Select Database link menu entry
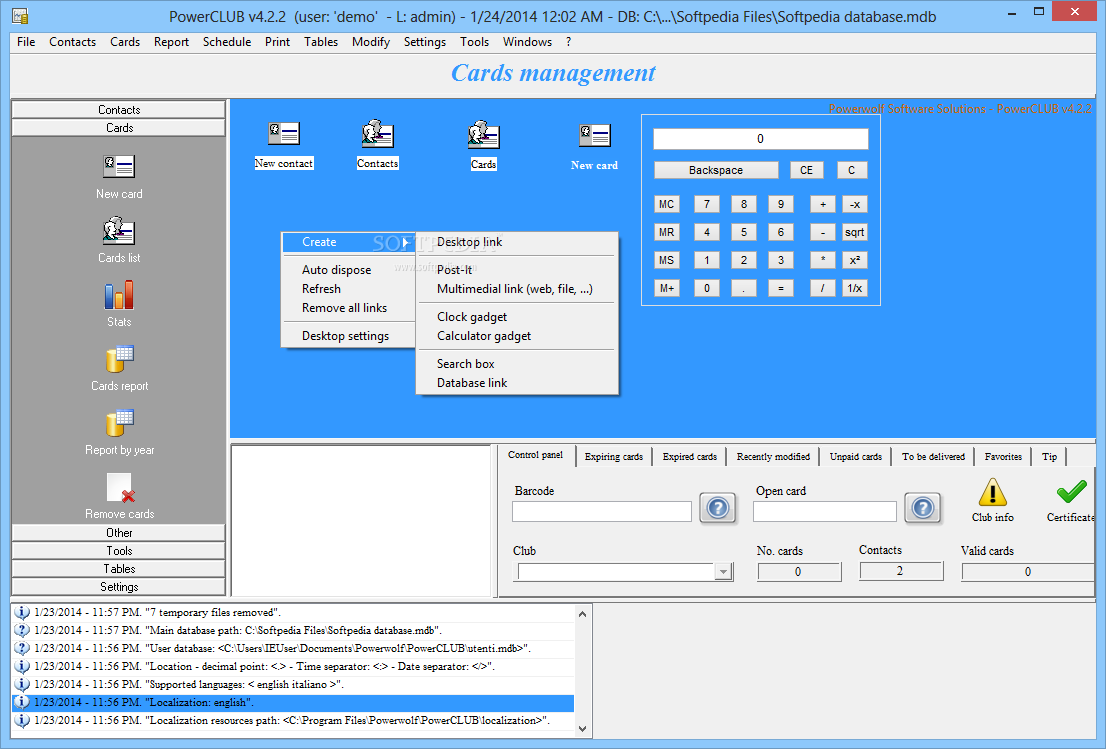The image size is (1106, 749). 517,383
